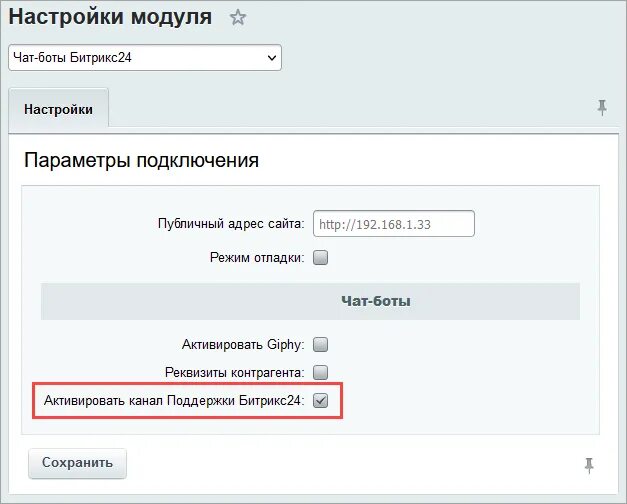Click Активировать канал Поддержки Битрикс24 label
The width and height of the screenshot is (627, 504).
pos(174,400)
